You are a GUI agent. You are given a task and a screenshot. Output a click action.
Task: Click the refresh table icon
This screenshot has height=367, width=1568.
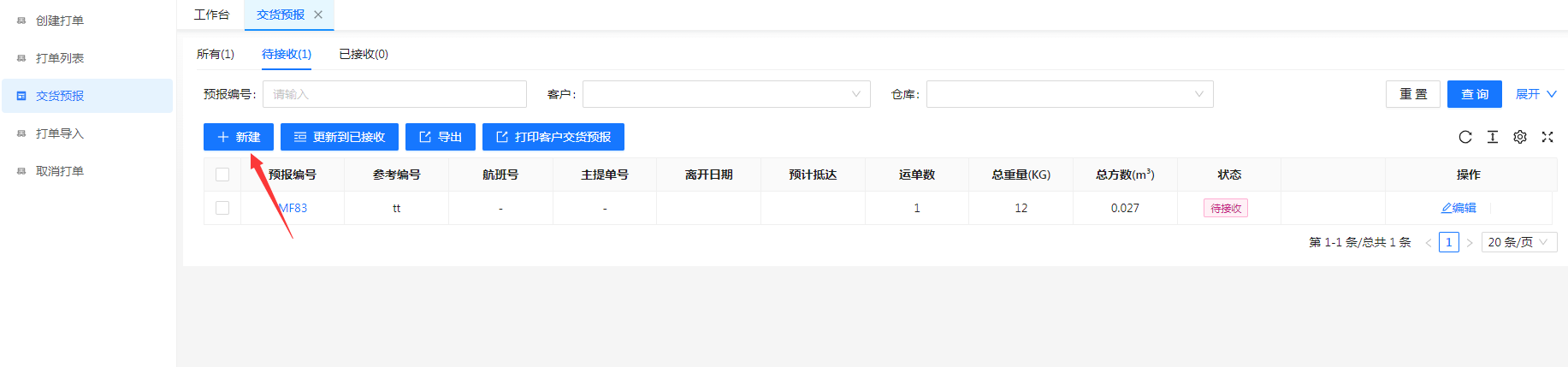(x=1464, y=137)
